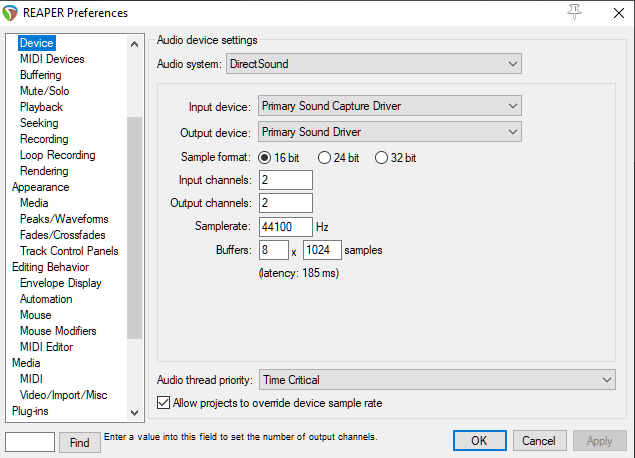This screenshot has height=458, width=635.
Task: Click the Input channels field
Action: pos(286,180)
